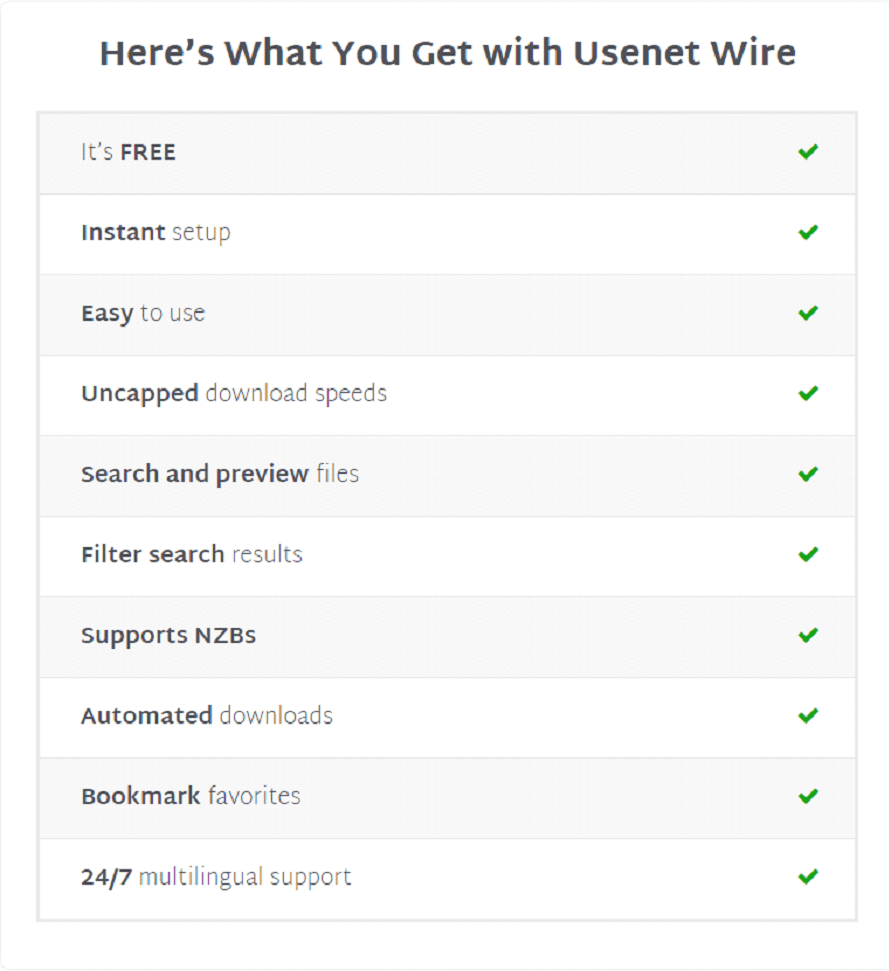
Task: Click the Bookmark favorites checkmark
Action: pos(808,796)
